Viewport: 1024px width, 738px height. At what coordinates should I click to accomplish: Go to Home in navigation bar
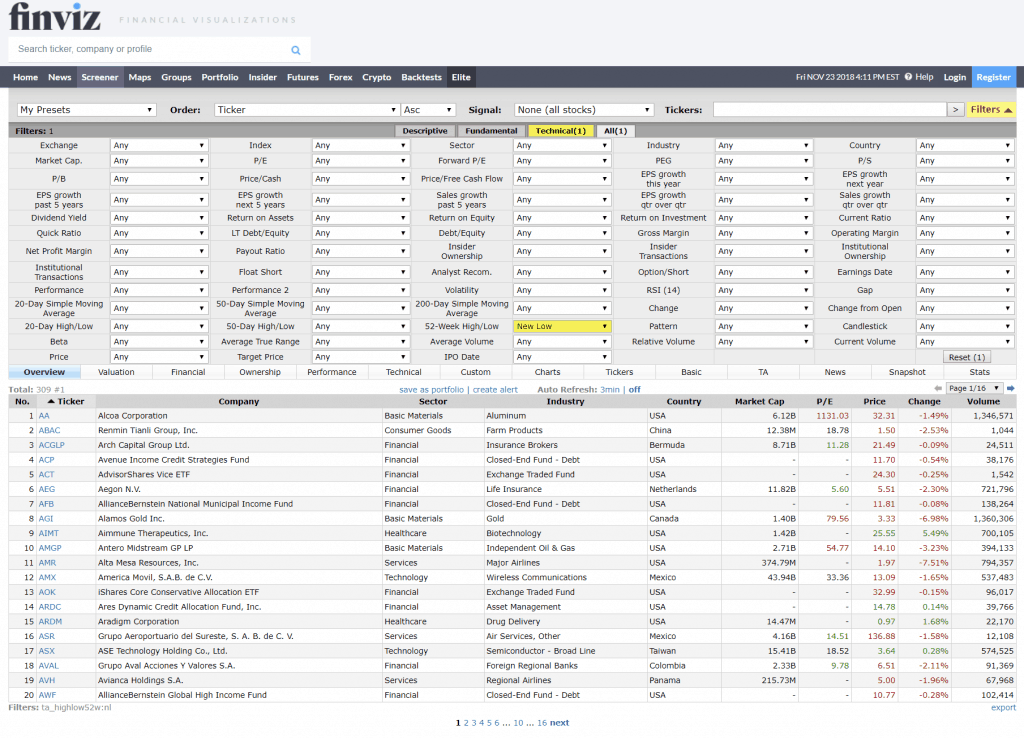tap(25, 77)
